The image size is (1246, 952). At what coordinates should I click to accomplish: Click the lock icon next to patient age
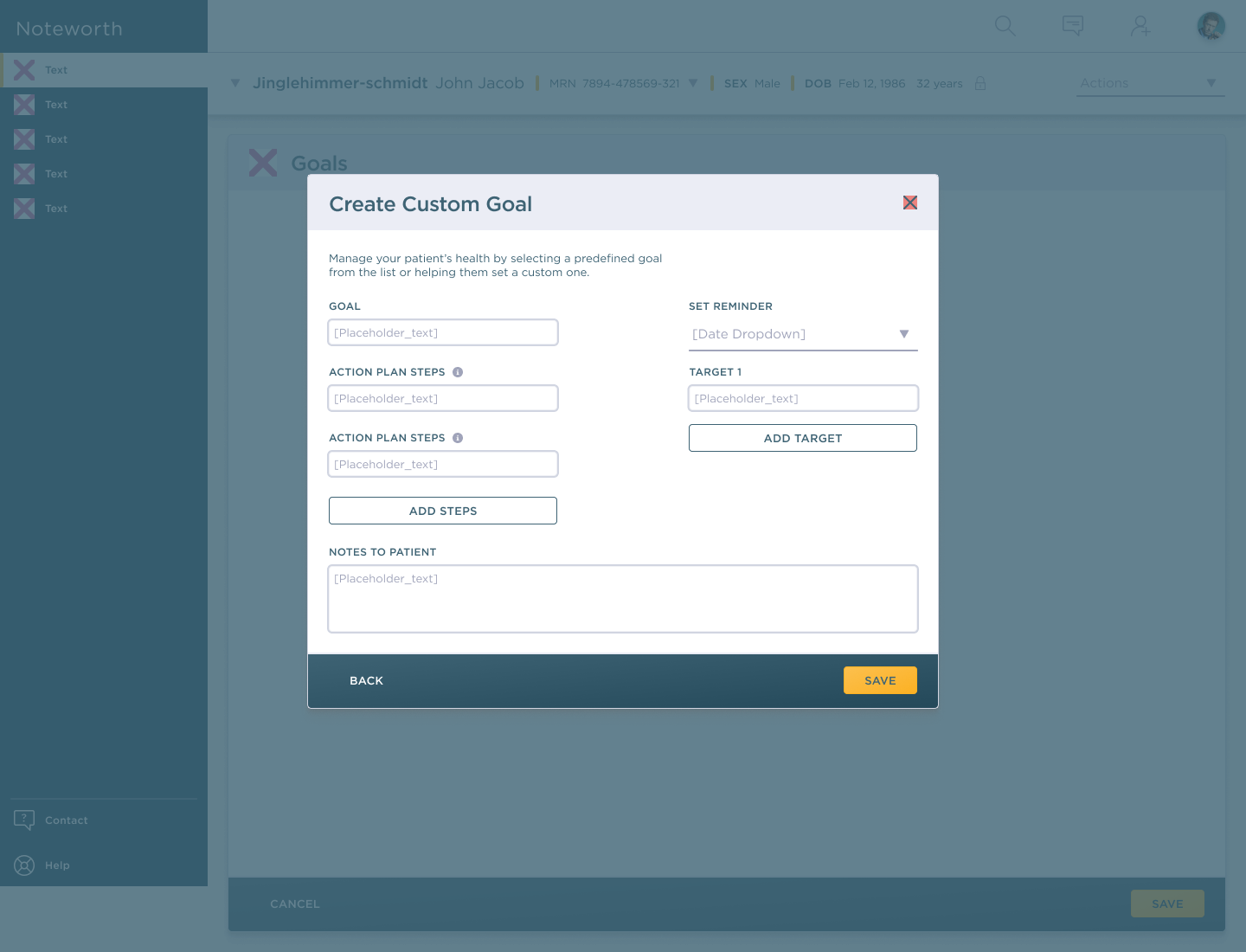(980, 83)
